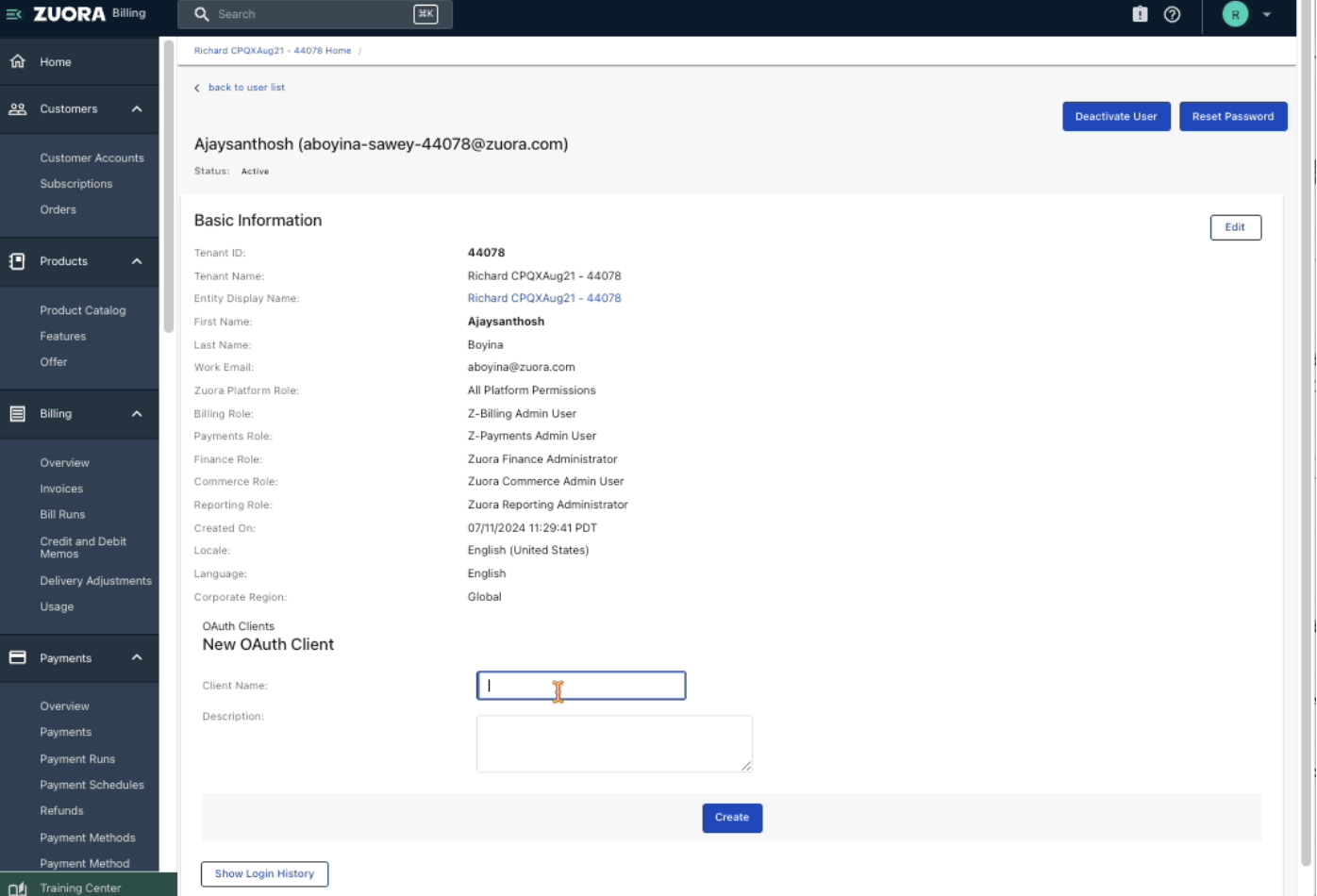The image size is (1317, 896).
Task: Open Invoices page
Action: click(61, 489)
